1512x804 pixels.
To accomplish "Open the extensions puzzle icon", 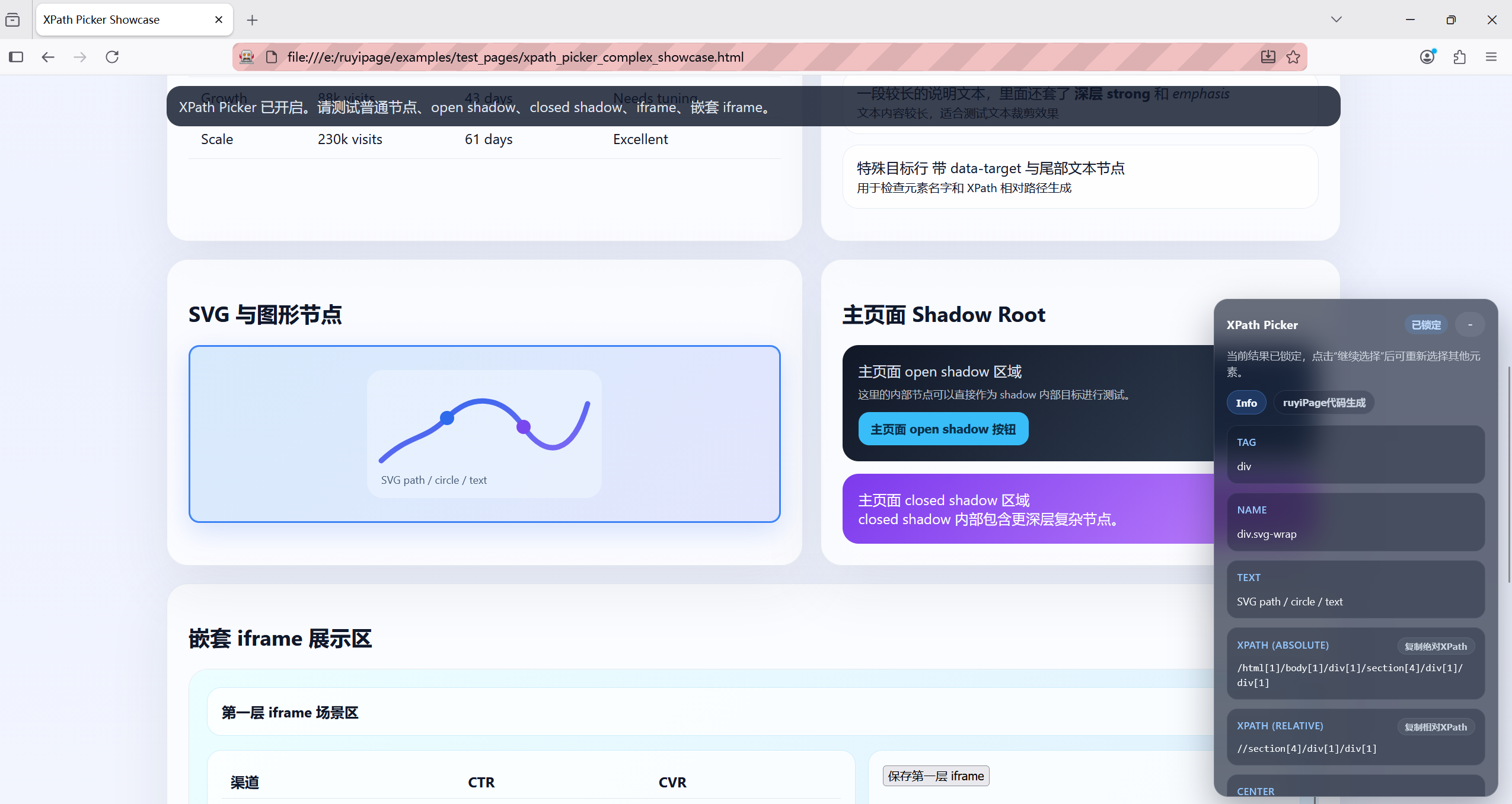I will point(1459,57).
